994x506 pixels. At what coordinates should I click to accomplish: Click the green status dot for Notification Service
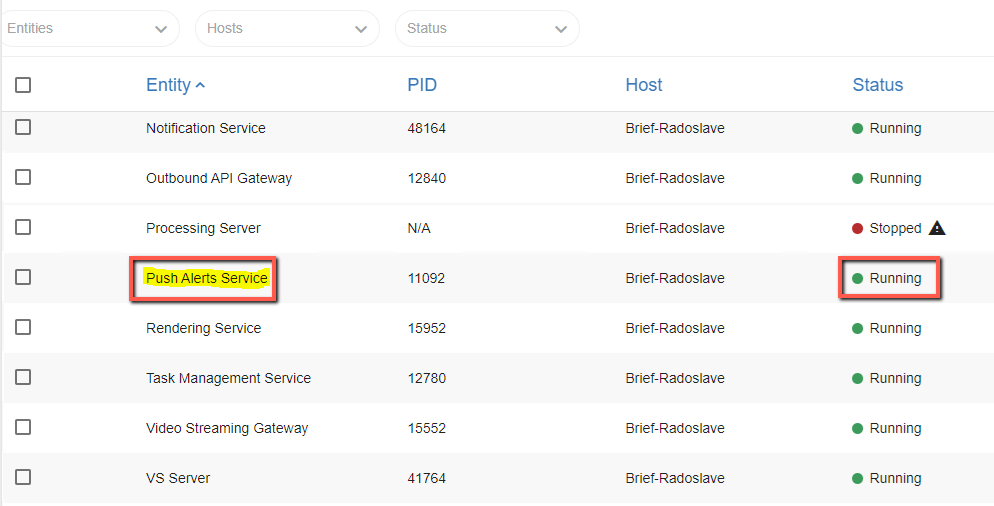pos(858,129)
